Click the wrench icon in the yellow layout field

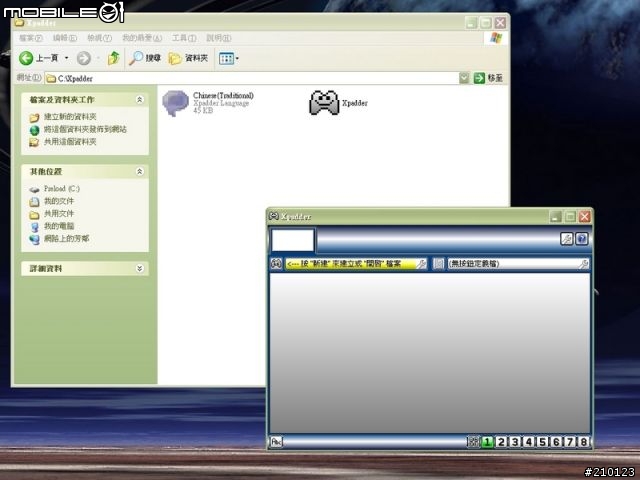421,264
